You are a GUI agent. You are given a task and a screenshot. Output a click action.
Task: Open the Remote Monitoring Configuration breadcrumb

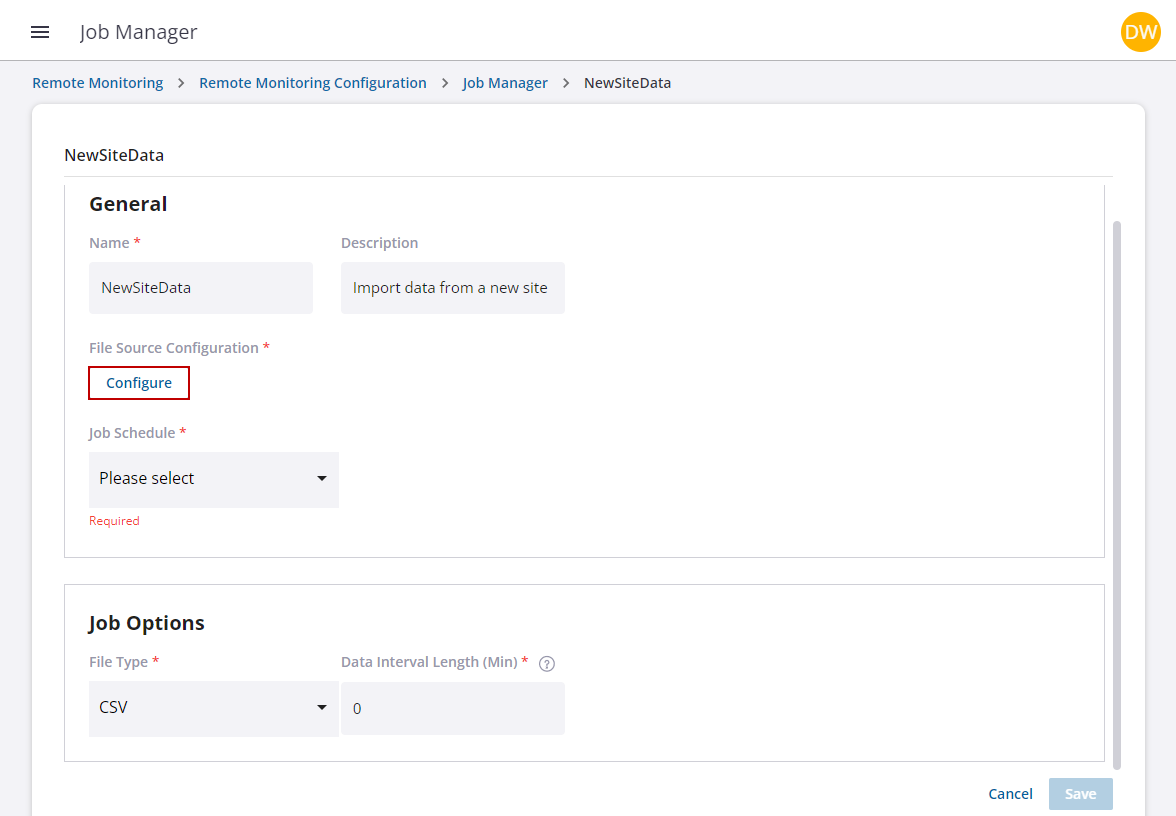pos(312,83)
